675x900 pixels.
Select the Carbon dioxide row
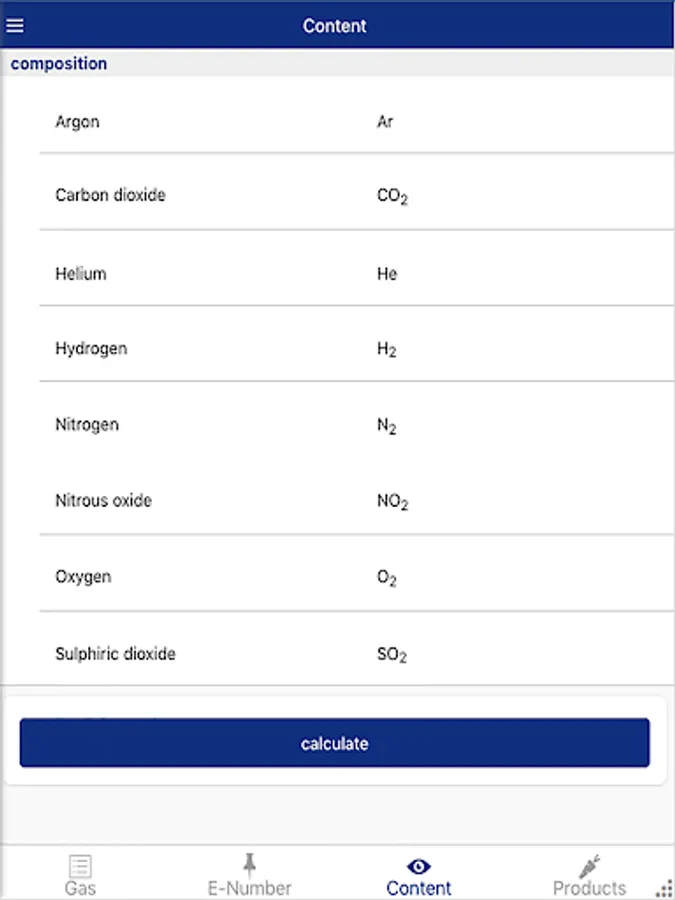point(338,195)
